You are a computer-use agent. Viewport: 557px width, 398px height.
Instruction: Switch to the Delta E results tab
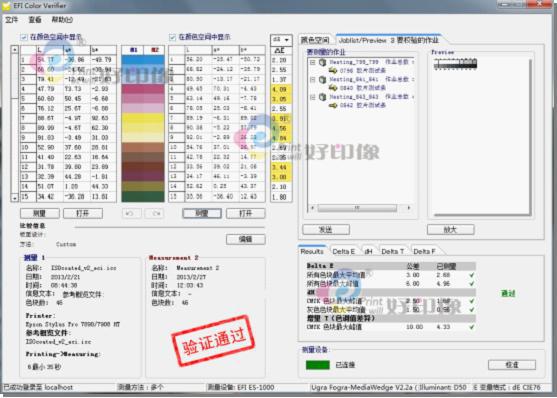[344, 251]
